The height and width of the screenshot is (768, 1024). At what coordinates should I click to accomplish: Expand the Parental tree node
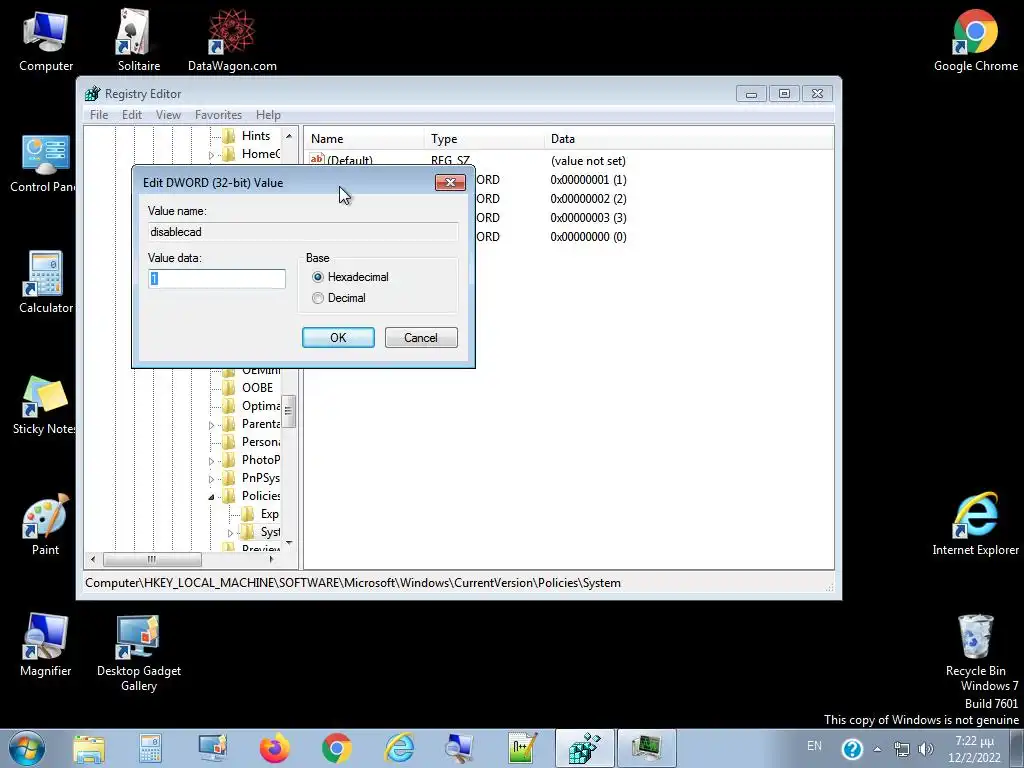click(x=211, y=425)
